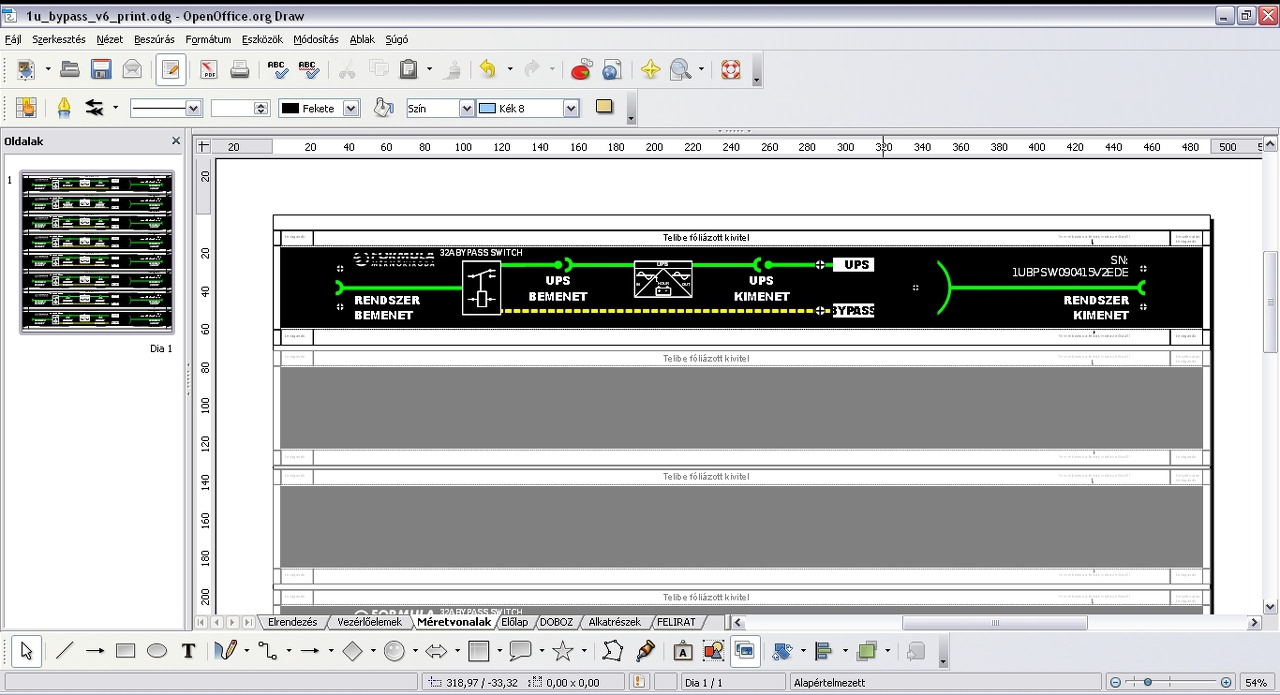1280x695 pixels.
Task: Insert a chart
Action: [x=581, y=69]
